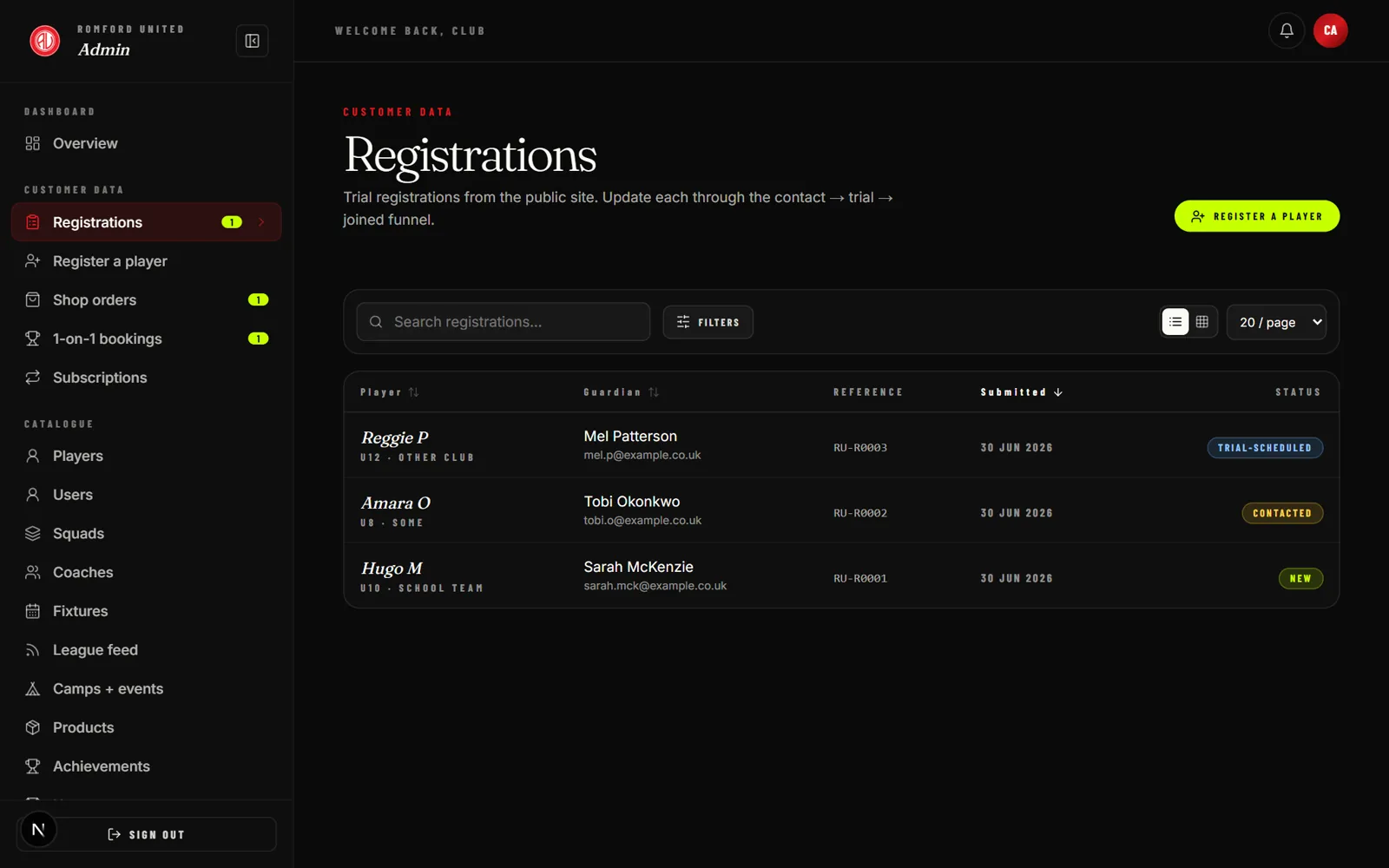Viewport: 1389px width, 868px height.
Task: Click the League feed RSS icon
Action: pyautogui.click(x=33, y=650)
